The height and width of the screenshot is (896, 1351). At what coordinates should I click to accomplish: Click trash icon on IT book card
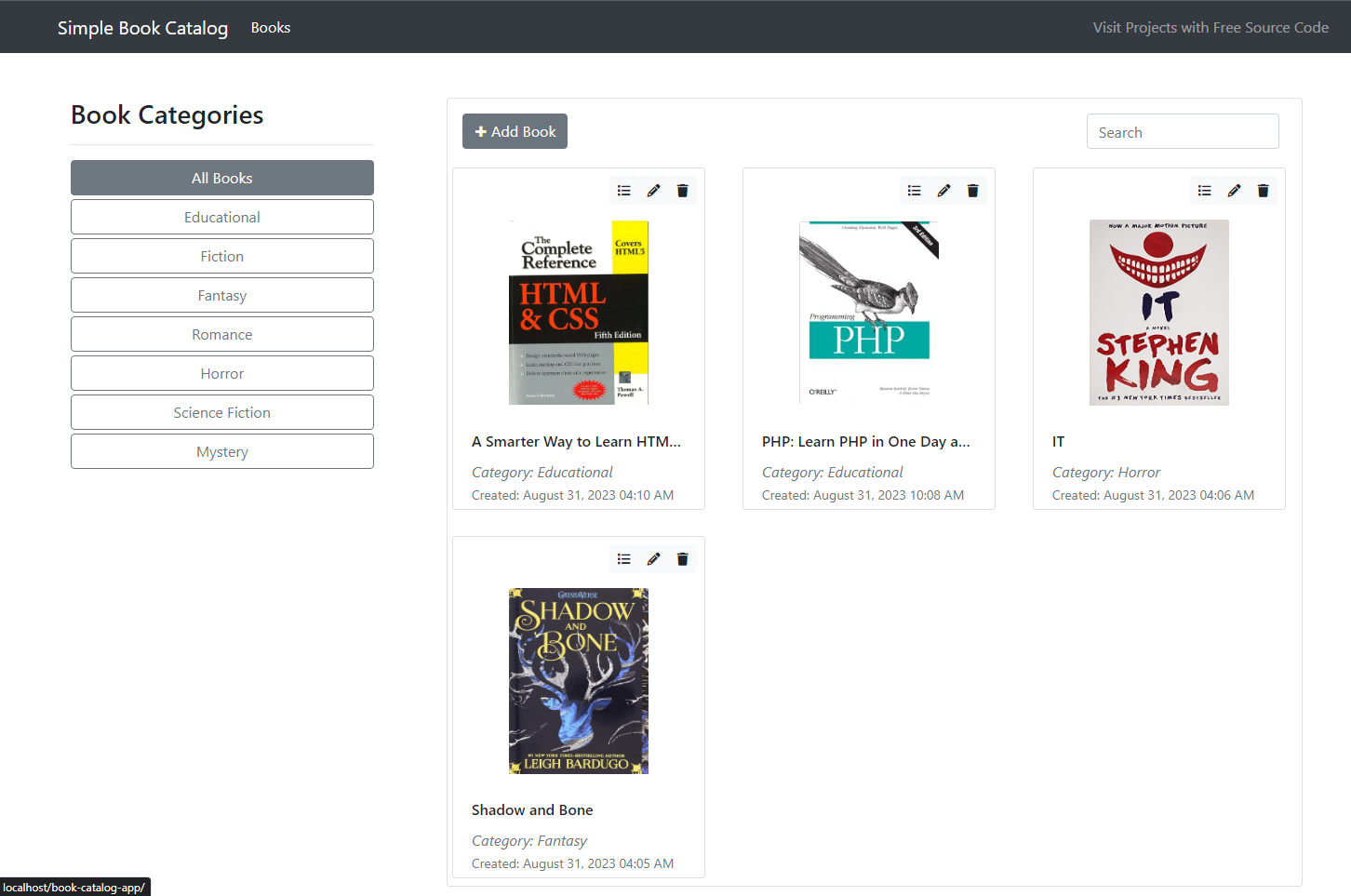pyautogui.click(x=1263, y=191)
